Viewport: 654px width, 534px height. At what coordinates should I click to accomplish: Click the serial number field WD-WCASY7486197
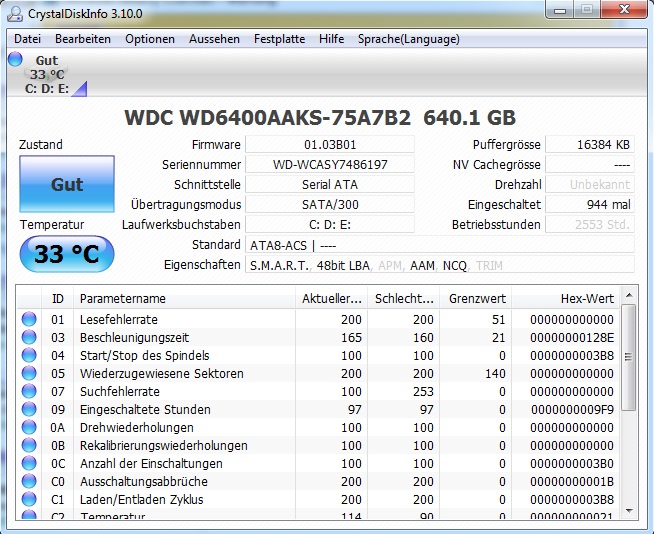(330, 165)
